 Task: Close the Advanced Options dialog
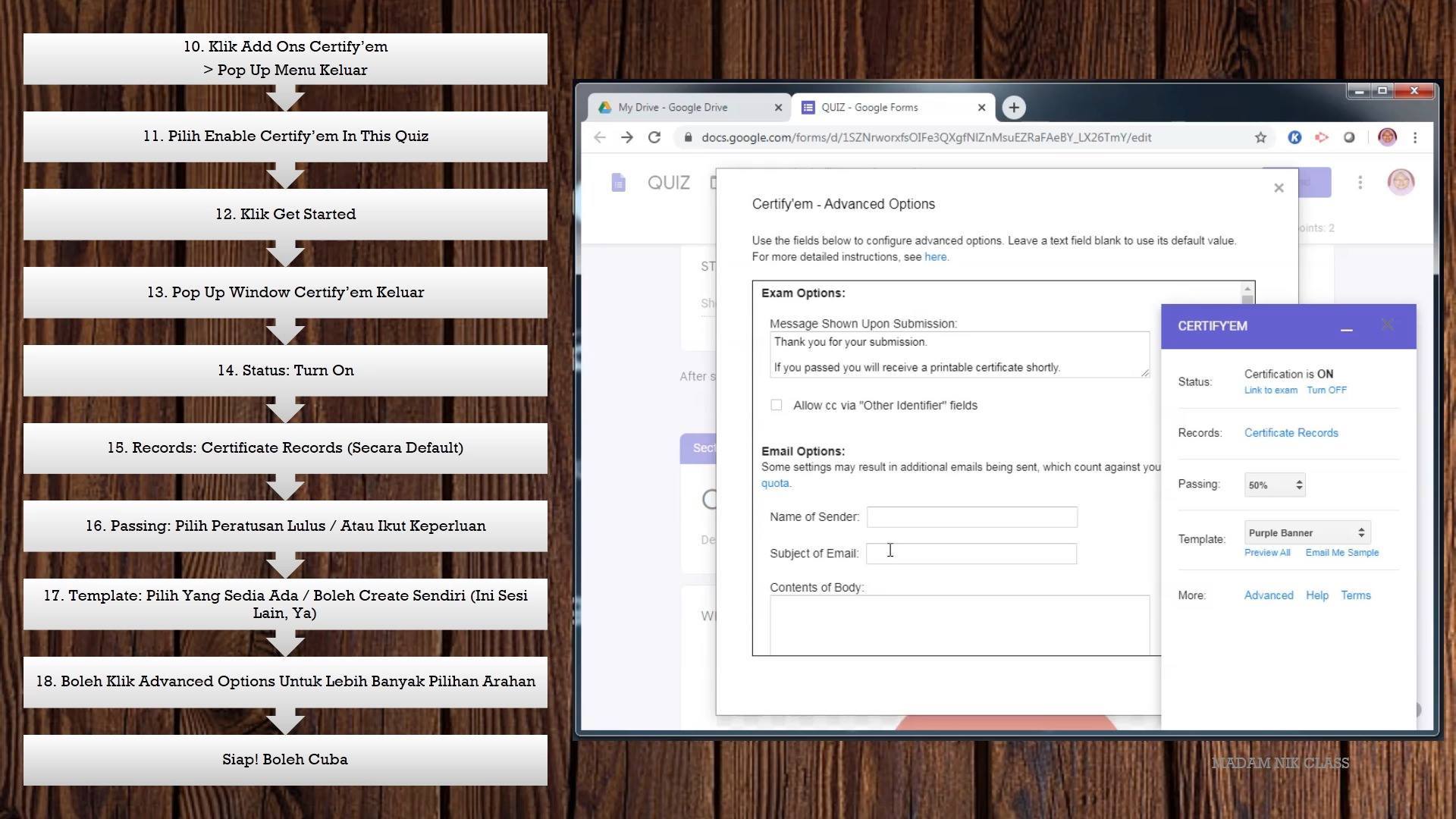[x=1279, y=188]
